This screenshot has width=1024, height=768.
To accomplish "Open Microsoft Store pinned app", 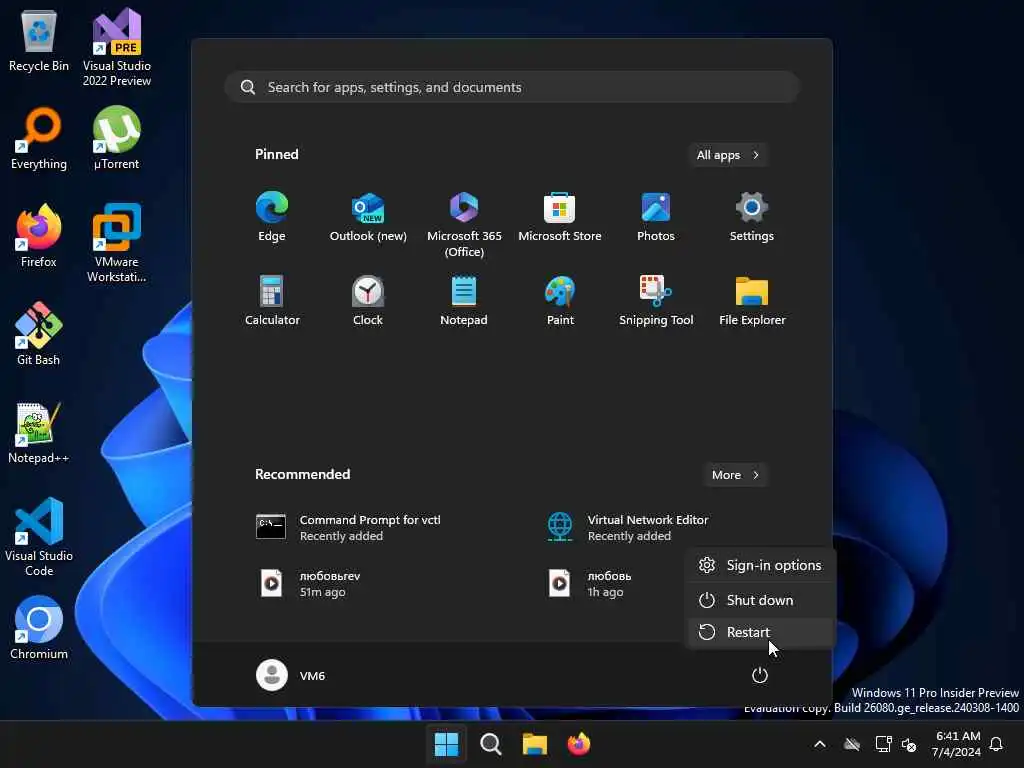I will (x=560, y=217).
